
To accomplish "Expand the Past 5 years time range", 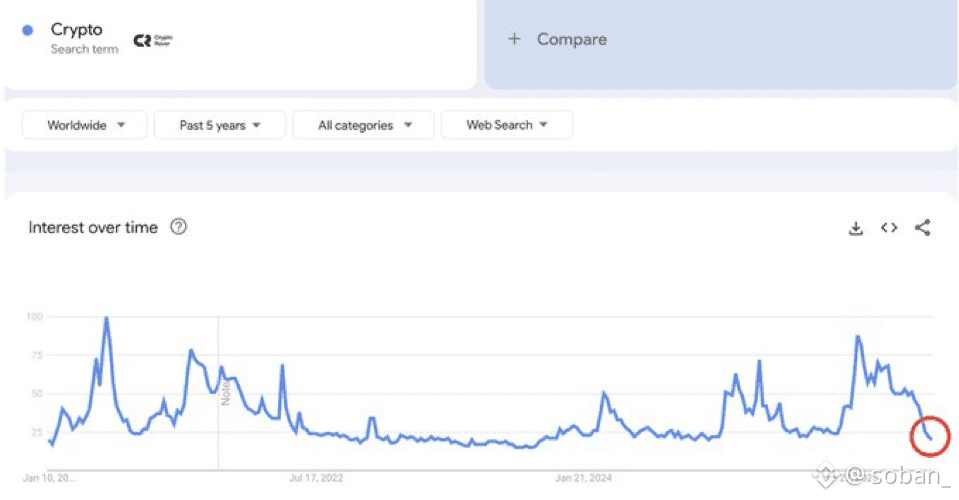I will click(220, 125).
